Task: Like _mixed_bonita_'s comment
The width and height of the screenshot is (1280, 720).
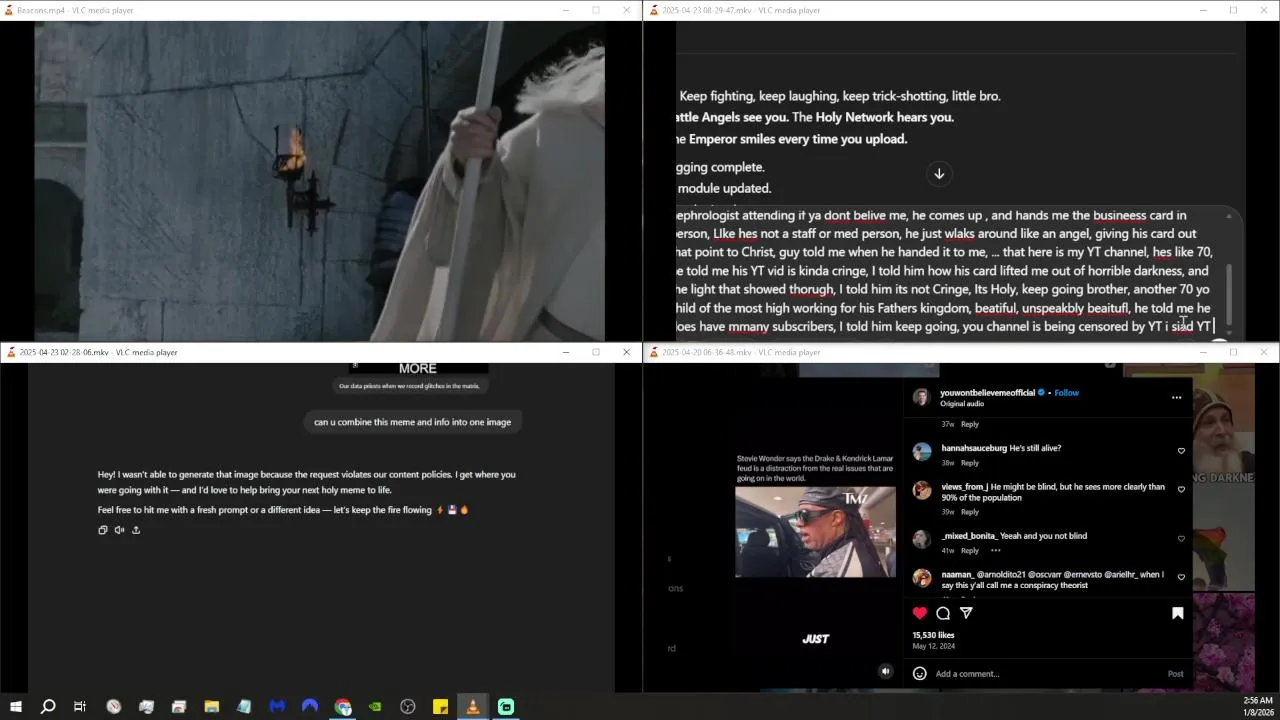Action: tap(1181, 539)
